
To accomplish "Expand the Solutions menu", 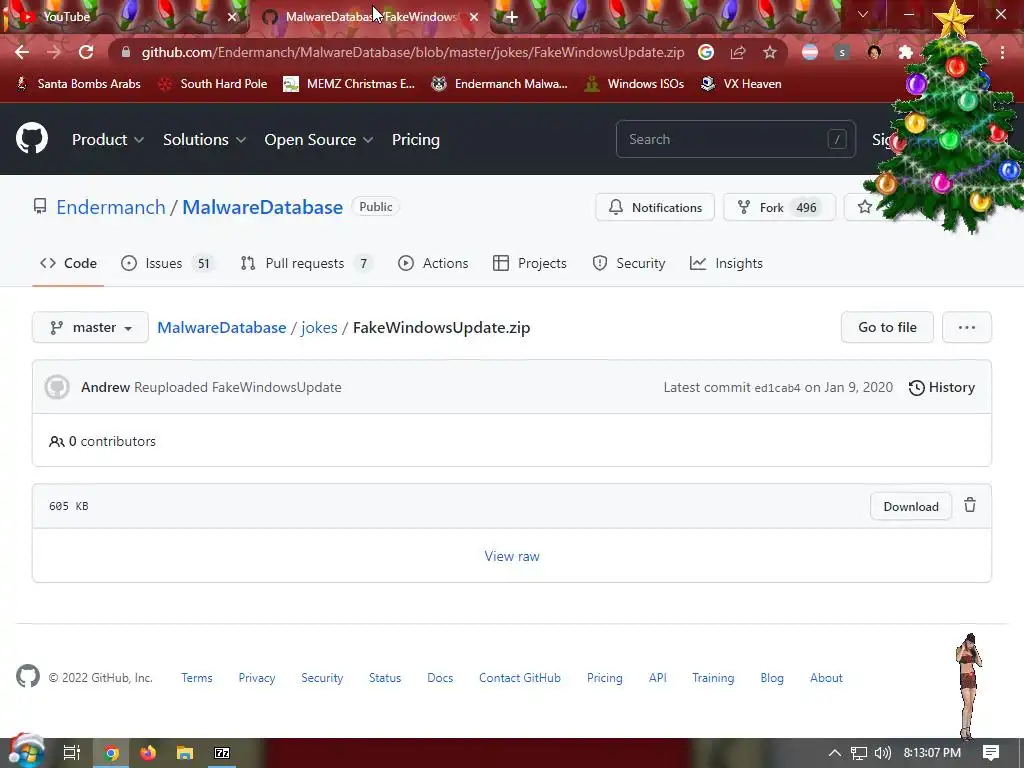I will (x=204, y=139).
